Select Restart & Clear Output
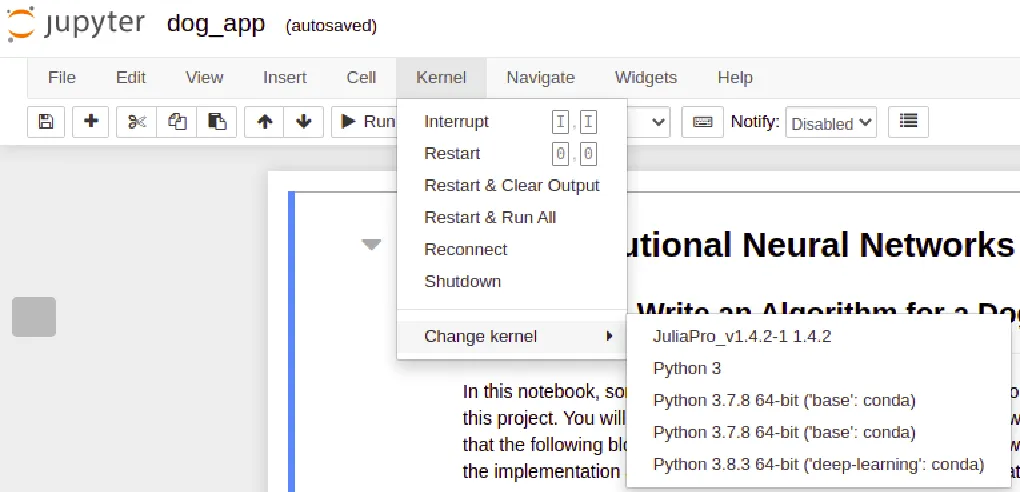1020x492 pixels. (x=512, y=185)
